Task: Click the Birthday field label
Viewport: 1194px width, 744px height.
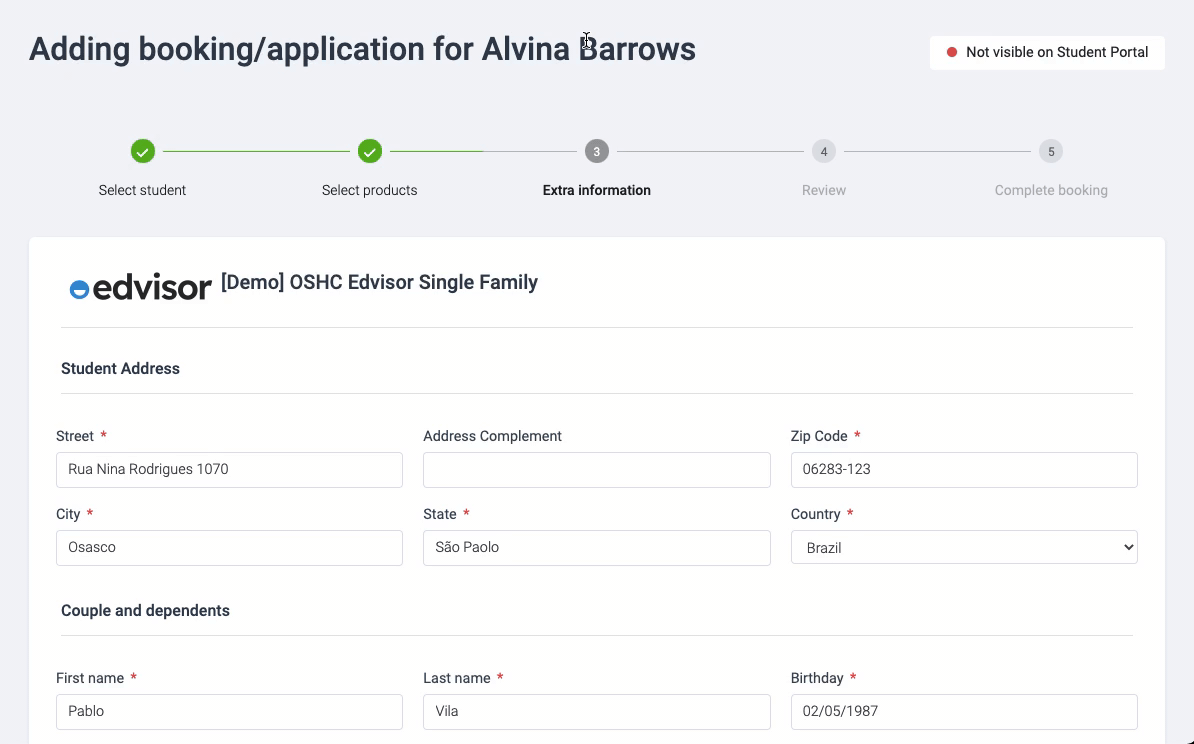Action: (x=816, y=679)
